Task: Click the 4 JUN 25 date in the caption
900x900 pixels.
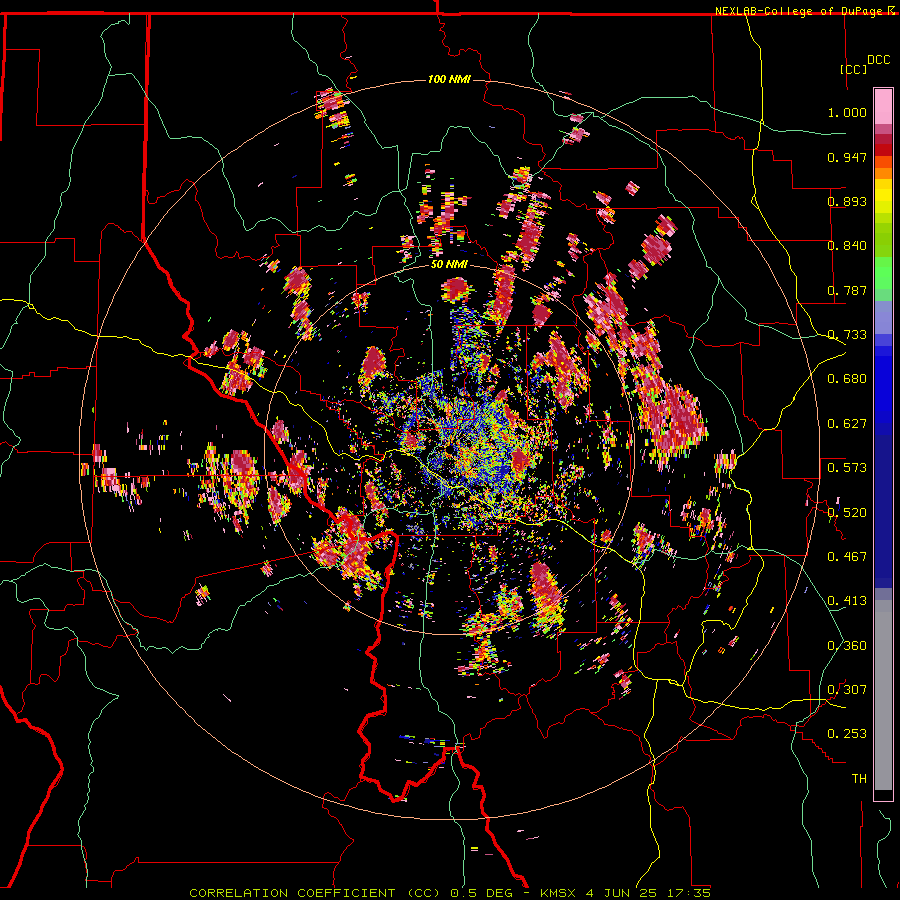Action: click(x=622, y=893)
